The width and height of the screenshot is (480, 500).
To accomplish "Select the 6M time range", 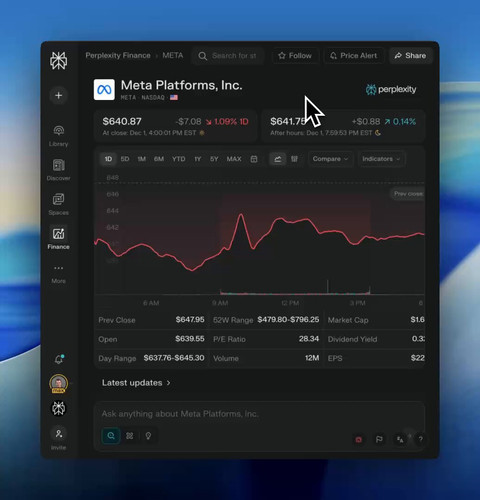I will [x=159, y=159].
